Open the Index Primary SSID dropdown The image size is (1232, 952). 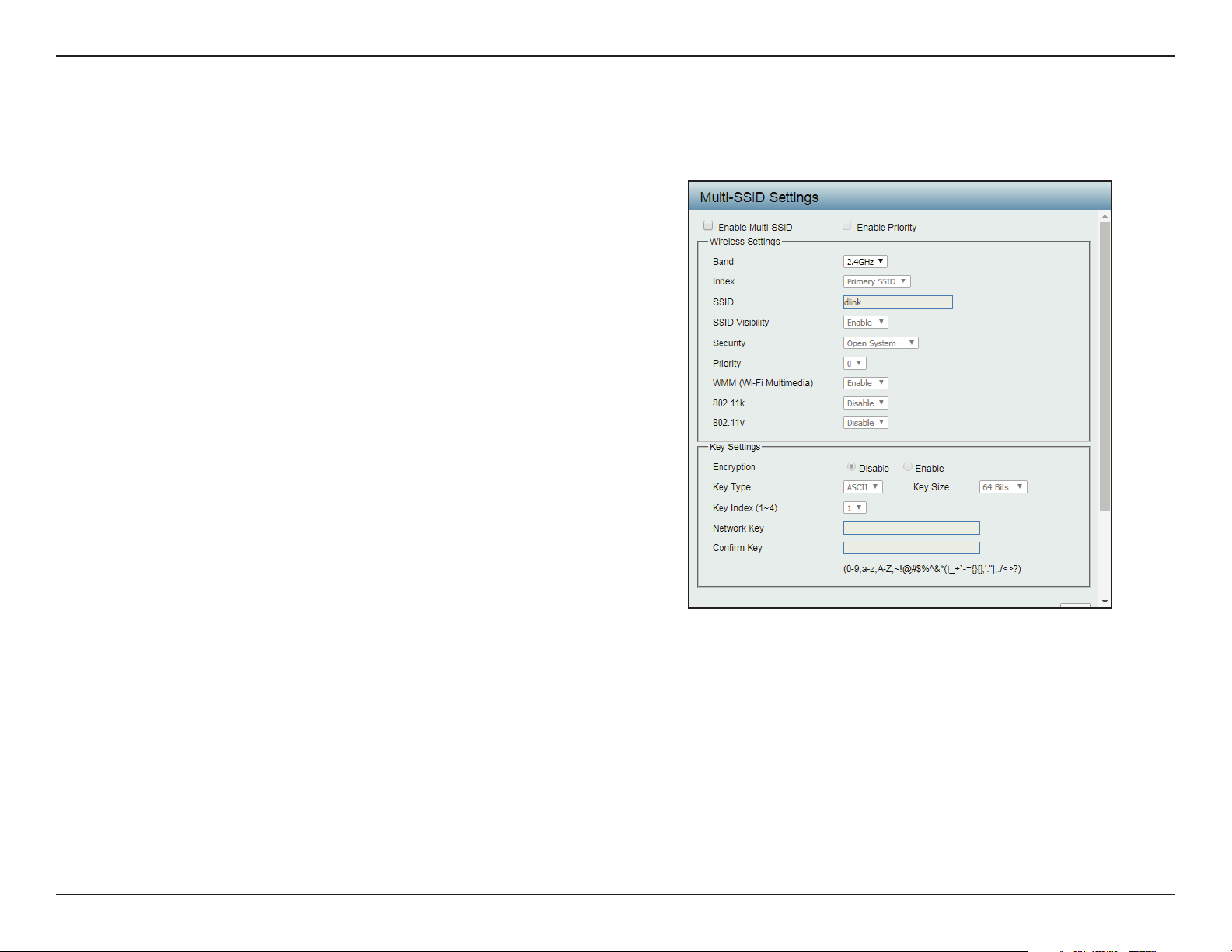click(877, 281)
